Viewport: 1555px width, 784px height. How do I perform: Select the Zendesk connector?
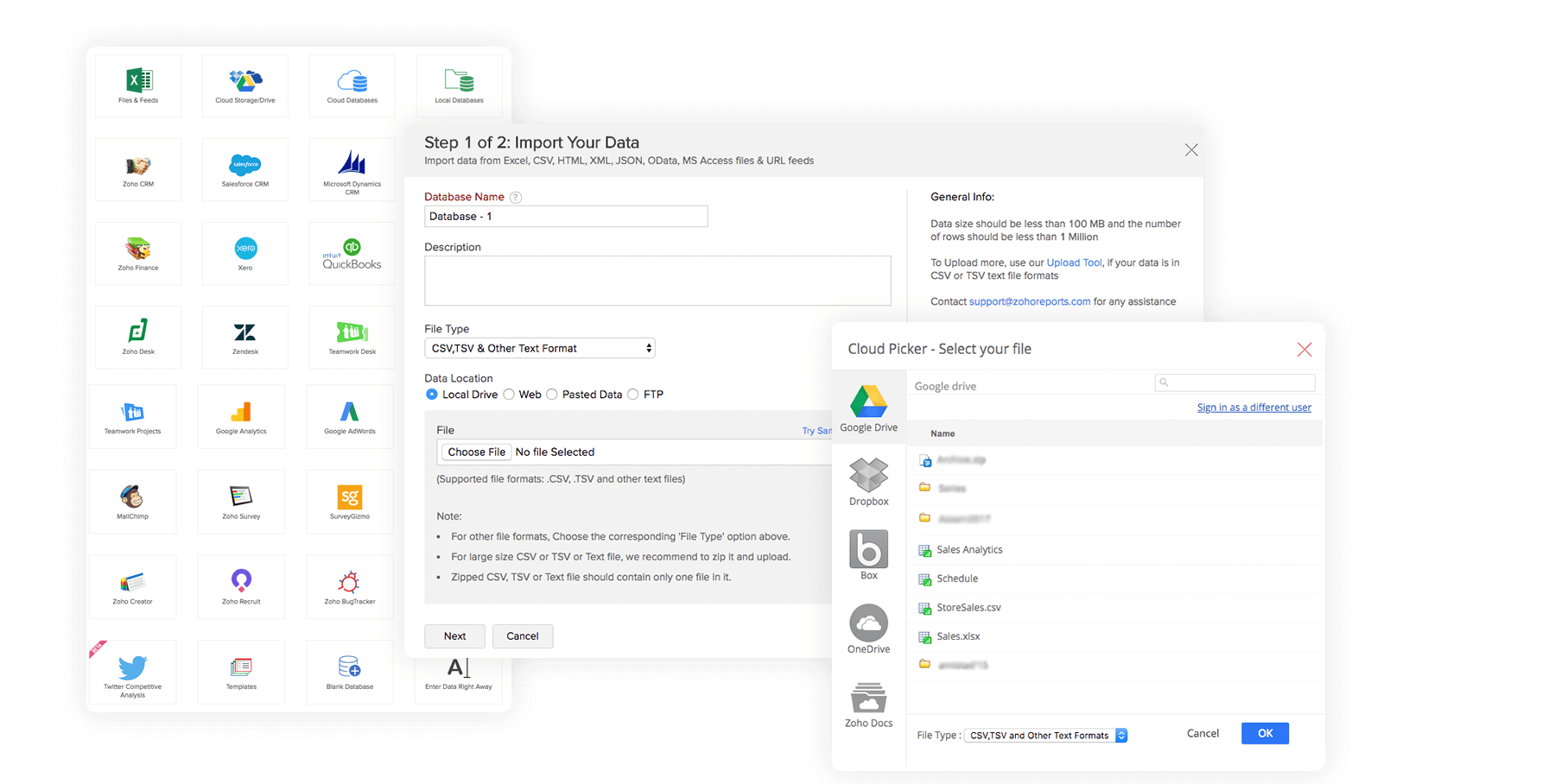(245, 337)
